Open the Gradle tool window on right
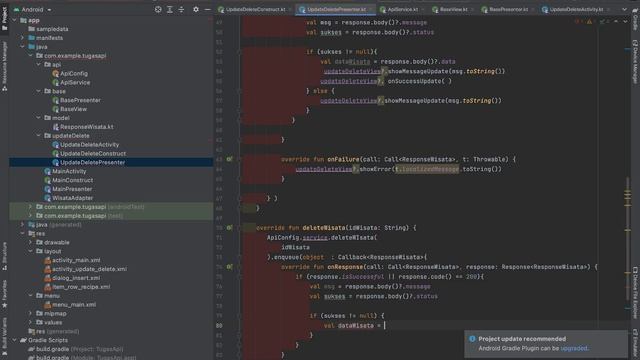The width and height of the screenshot is (640, 360). click(635, 20)
